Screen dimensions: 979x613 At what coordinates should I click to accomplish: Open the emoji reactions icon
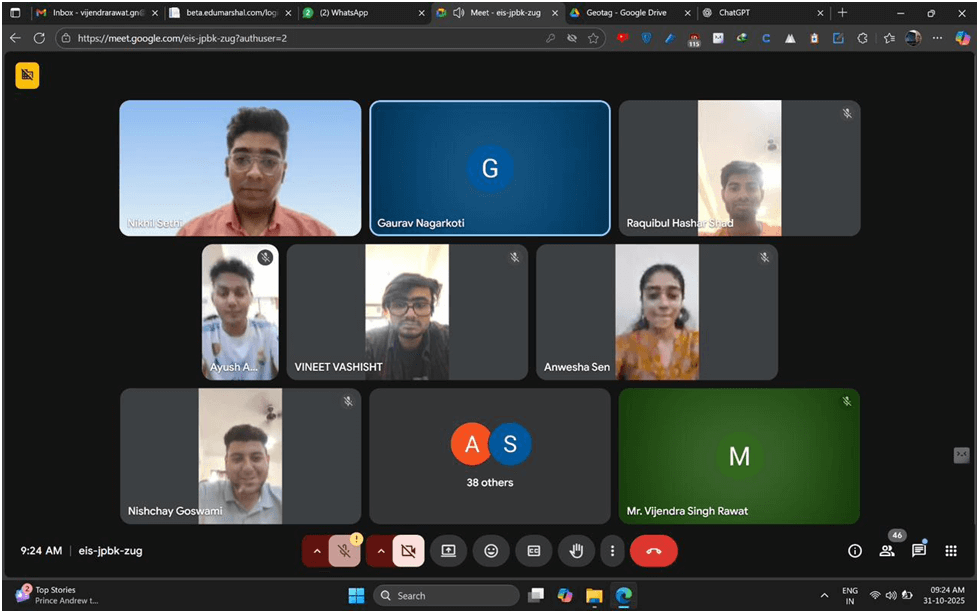(491, 551)
